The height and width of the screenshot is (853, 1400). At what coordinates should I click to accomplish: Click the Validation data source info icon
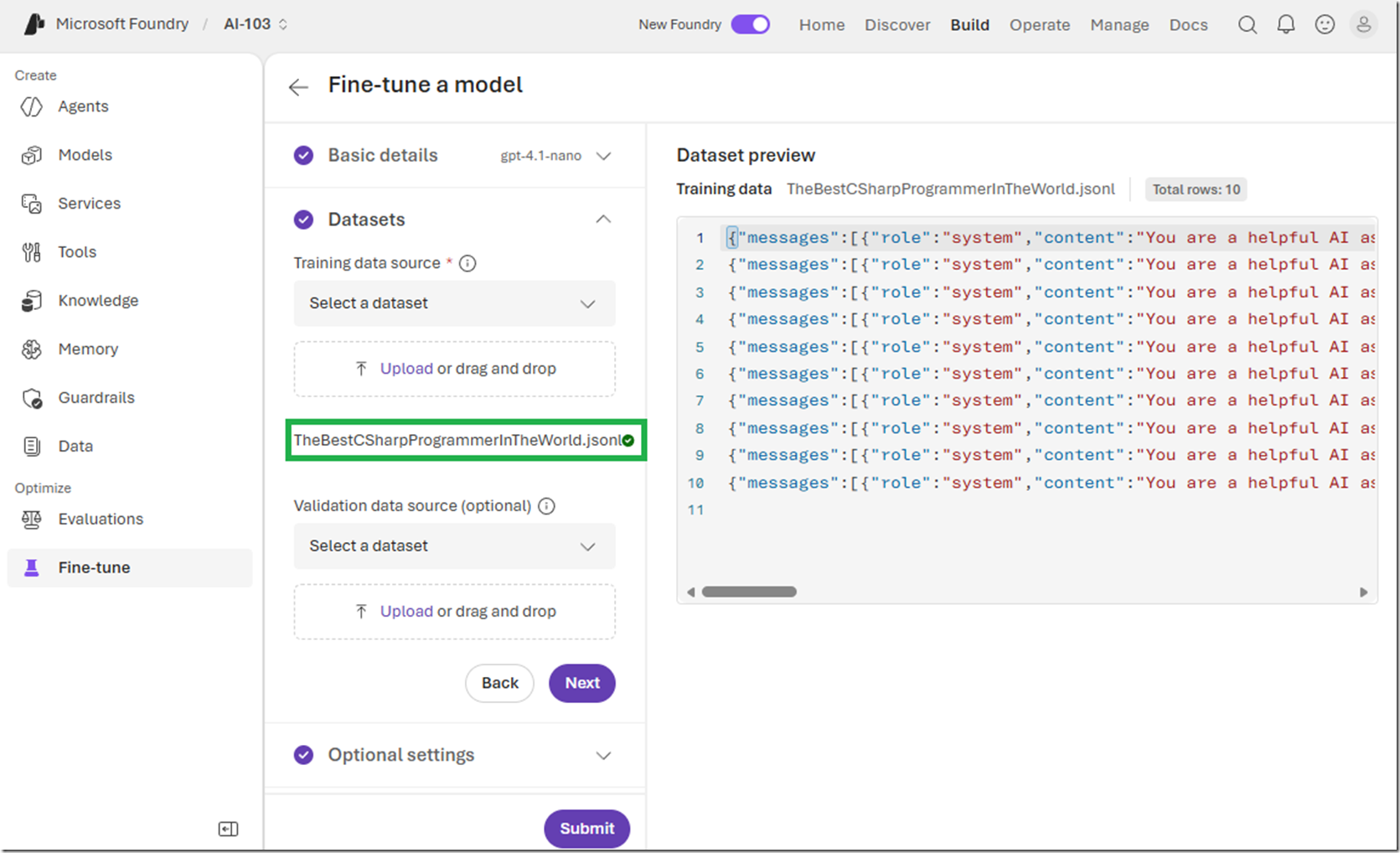[x=546, y=506]
